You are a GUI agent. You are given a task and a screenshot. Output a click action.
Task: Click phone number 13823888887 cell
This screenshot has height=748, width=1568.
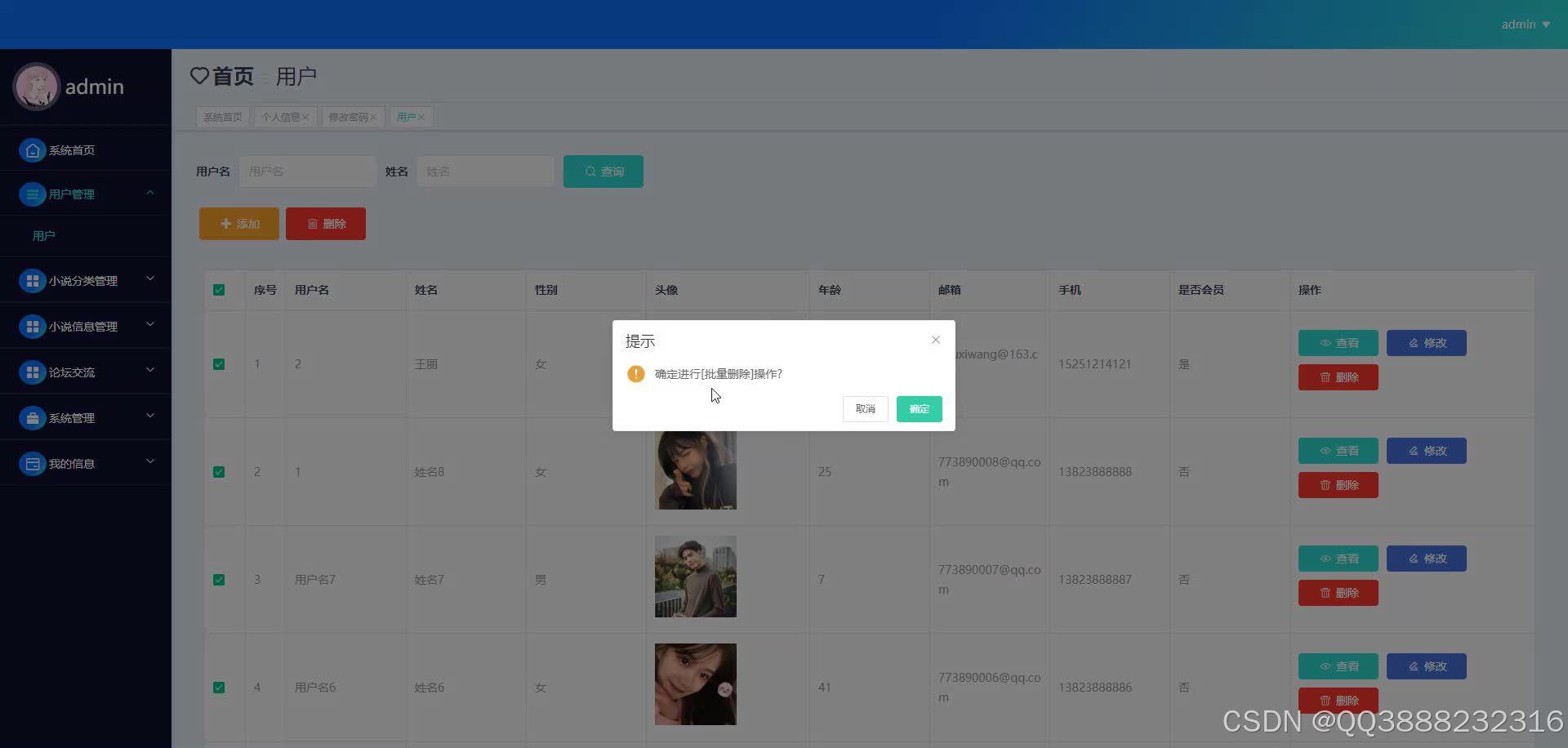click(x=1095, y=580)
